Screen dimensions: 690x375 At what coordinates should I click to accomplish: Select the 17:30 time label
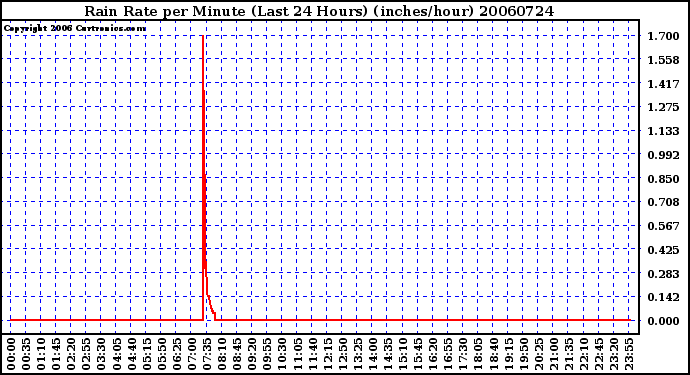tap(463, 355)
